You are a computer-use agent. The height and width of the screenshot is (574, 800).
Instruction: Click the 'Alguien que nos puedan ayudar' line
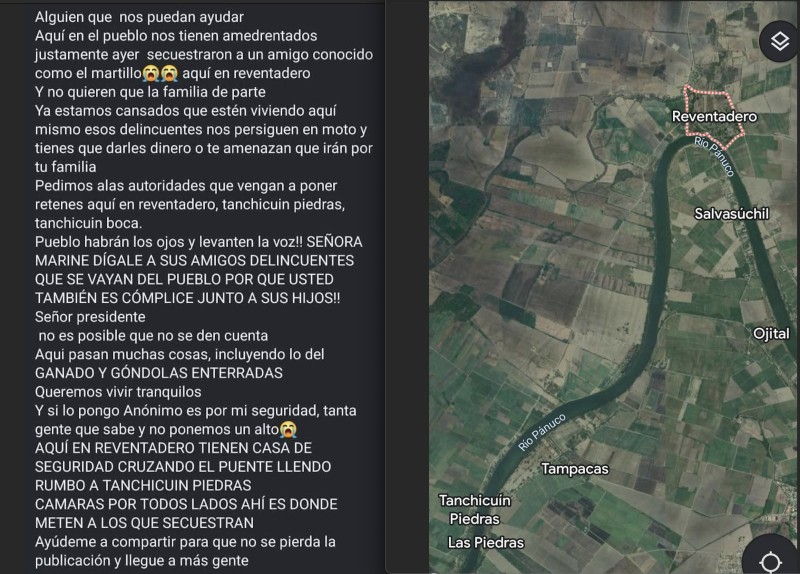(x=139, y=17)
